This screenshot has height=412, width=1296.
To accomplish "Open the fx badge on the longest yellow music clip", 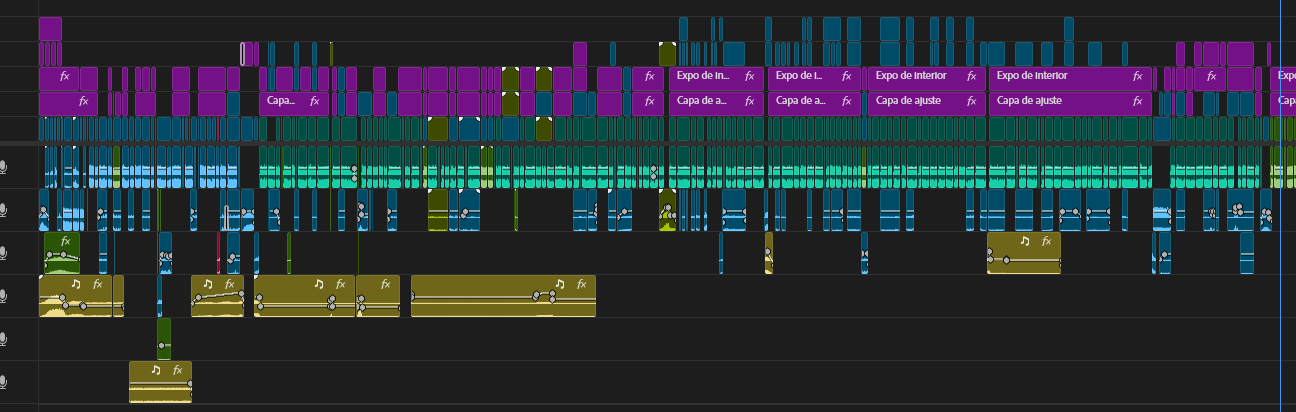I will [582, 284].
